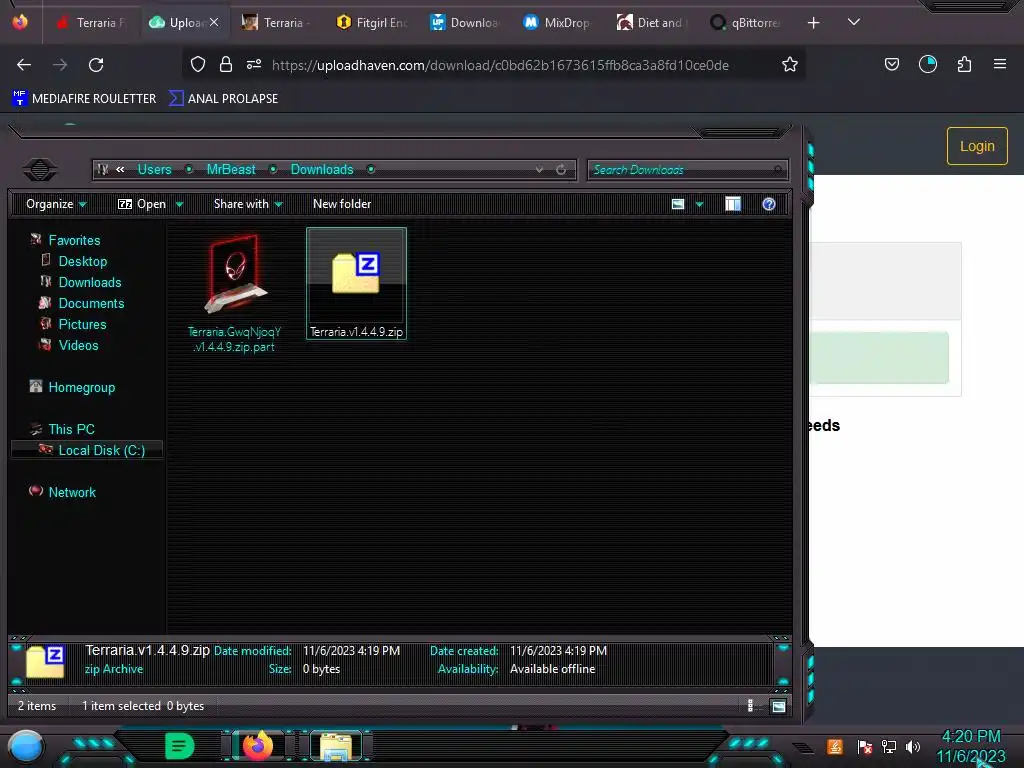This screenshot has height=768, width=1024.
Task: Click the Explorer back navigation emblem
Action: (40, 170)
